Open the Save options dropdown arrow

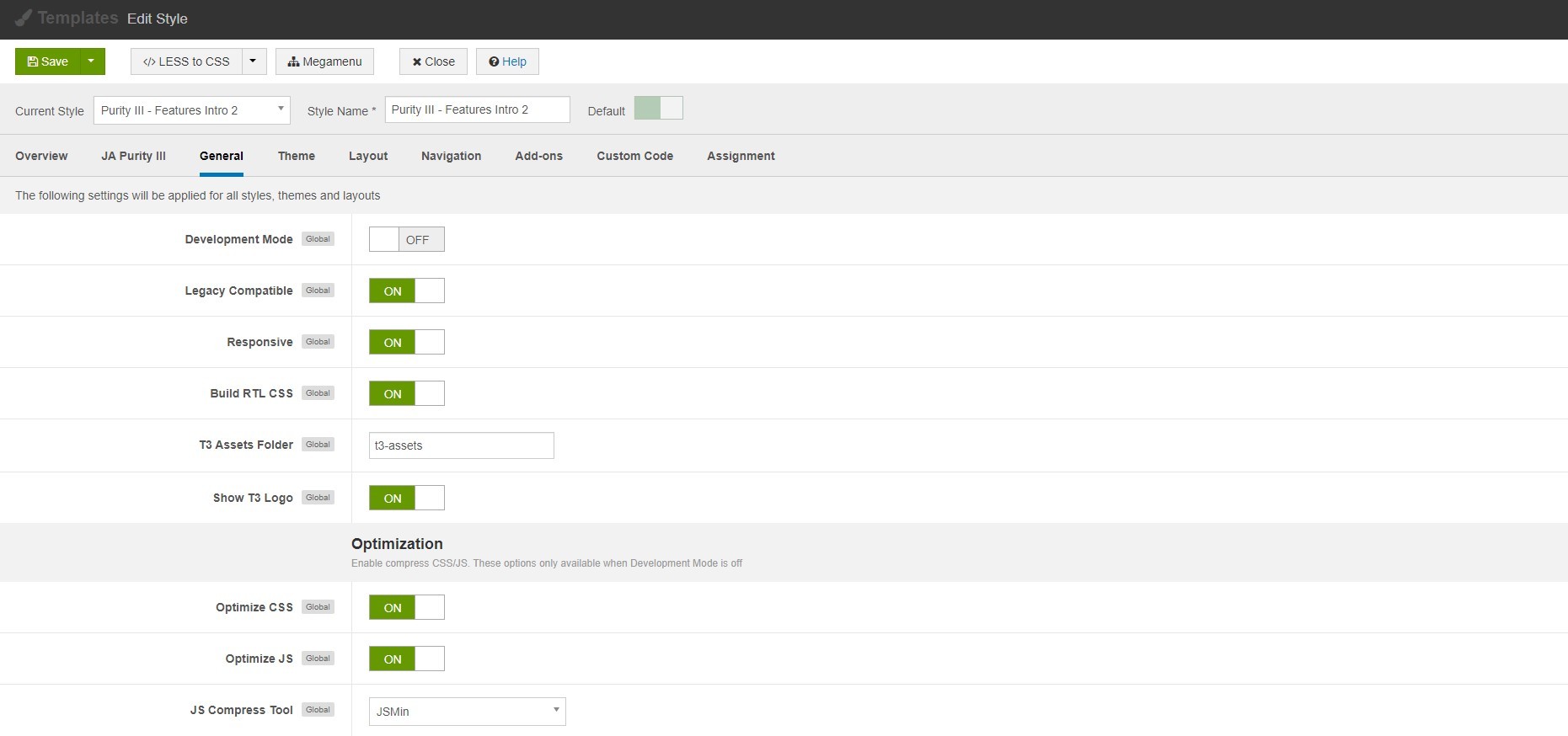(92, 61)
